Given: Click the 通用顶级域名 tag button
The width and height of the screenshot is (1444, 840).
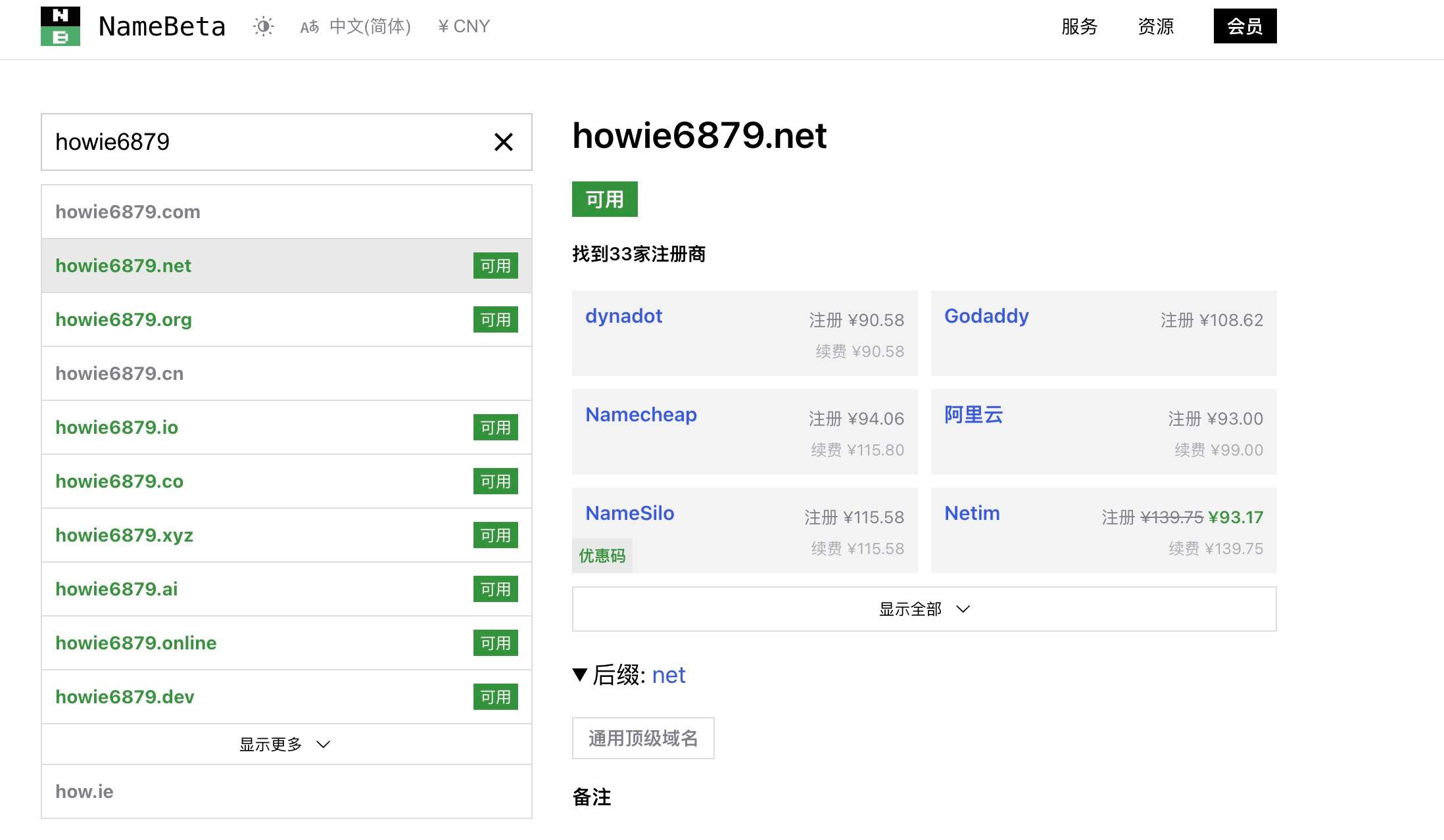Looking at the screenshot, I should pyautogui.click(x=642, y=738).
